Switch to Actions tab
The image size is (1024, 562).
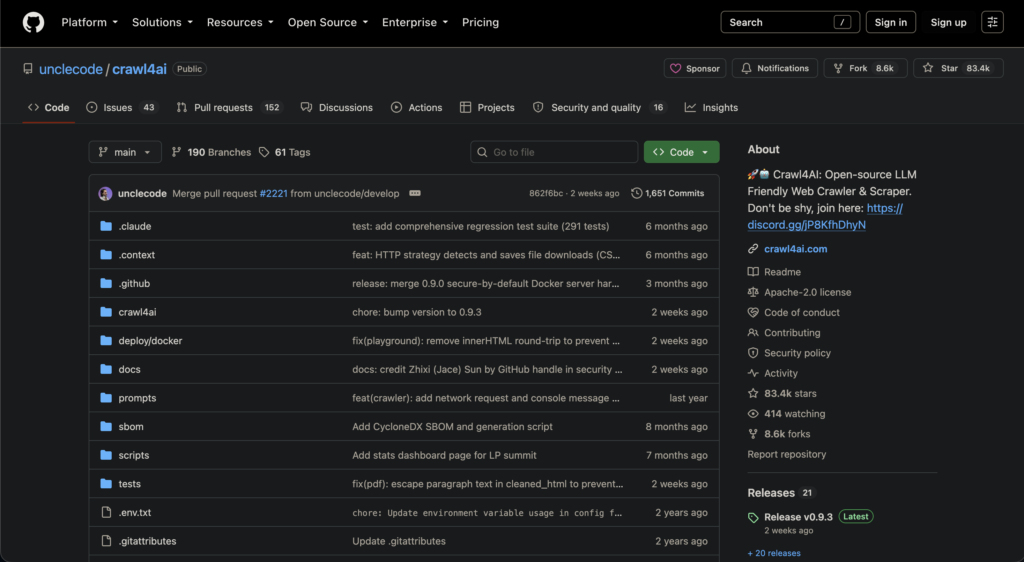tap(417, 108)
